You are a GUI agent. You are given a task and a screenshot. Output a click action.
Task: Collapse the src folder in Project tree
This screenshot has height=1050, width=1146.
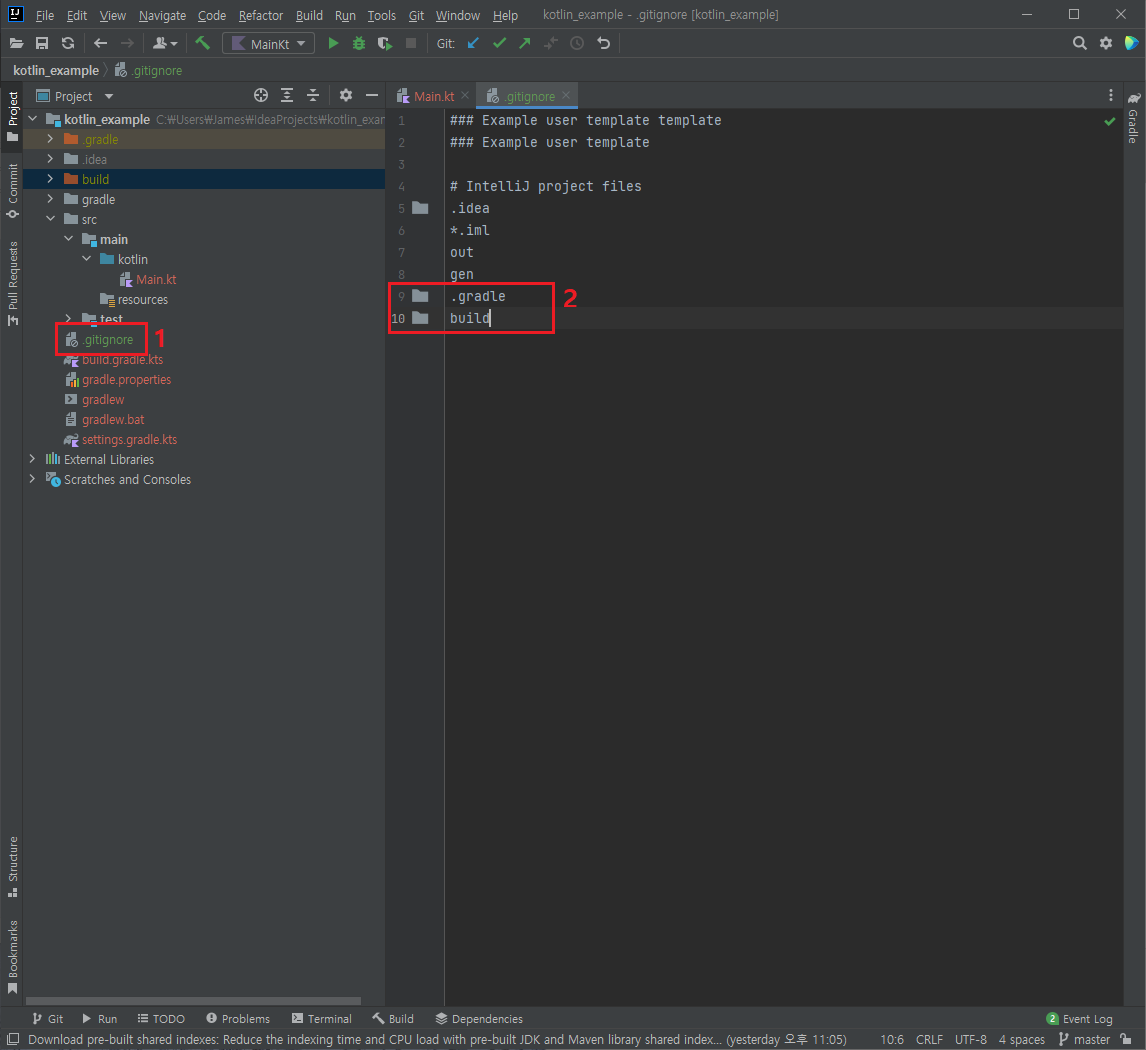pyautogui.click(x=50, y=219)
